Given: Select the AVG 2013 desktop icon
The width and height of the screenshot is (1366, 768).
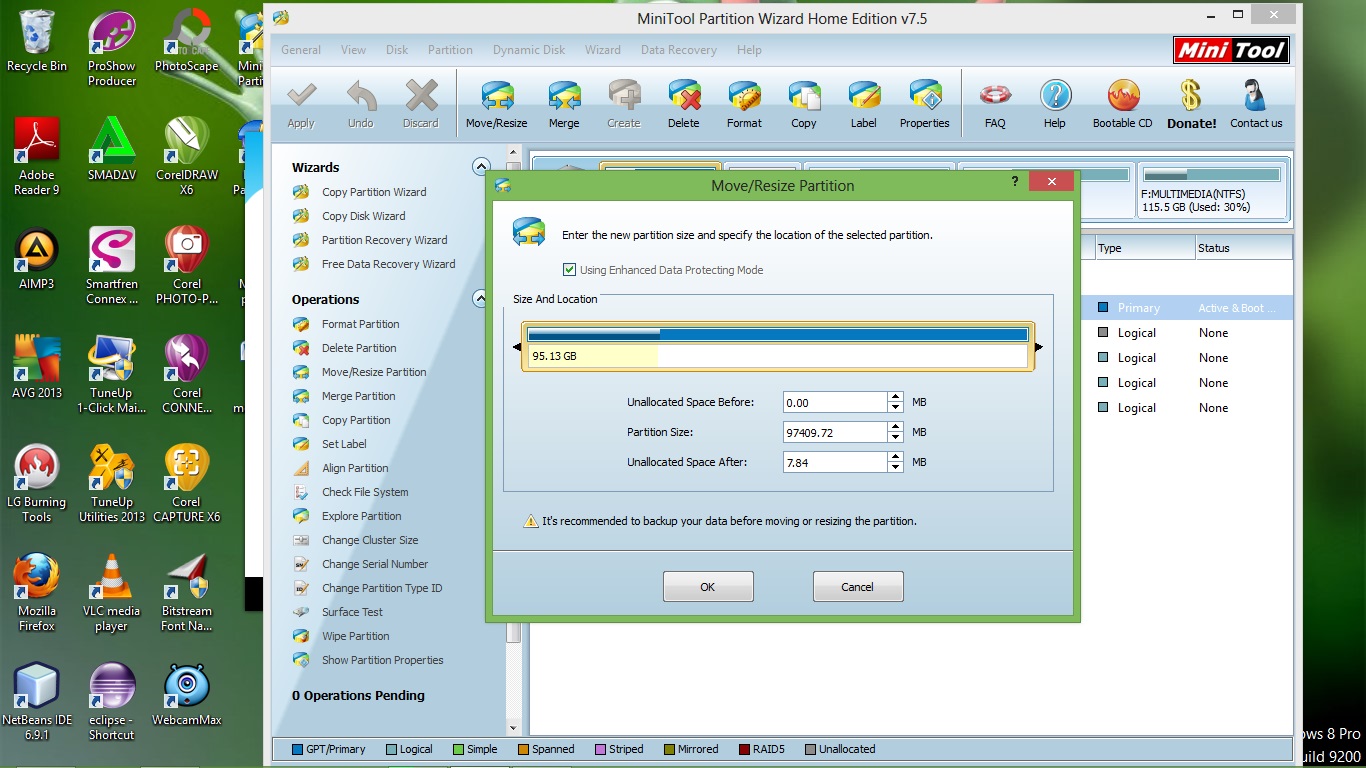Looking at the screenshot, I should 37,367.
